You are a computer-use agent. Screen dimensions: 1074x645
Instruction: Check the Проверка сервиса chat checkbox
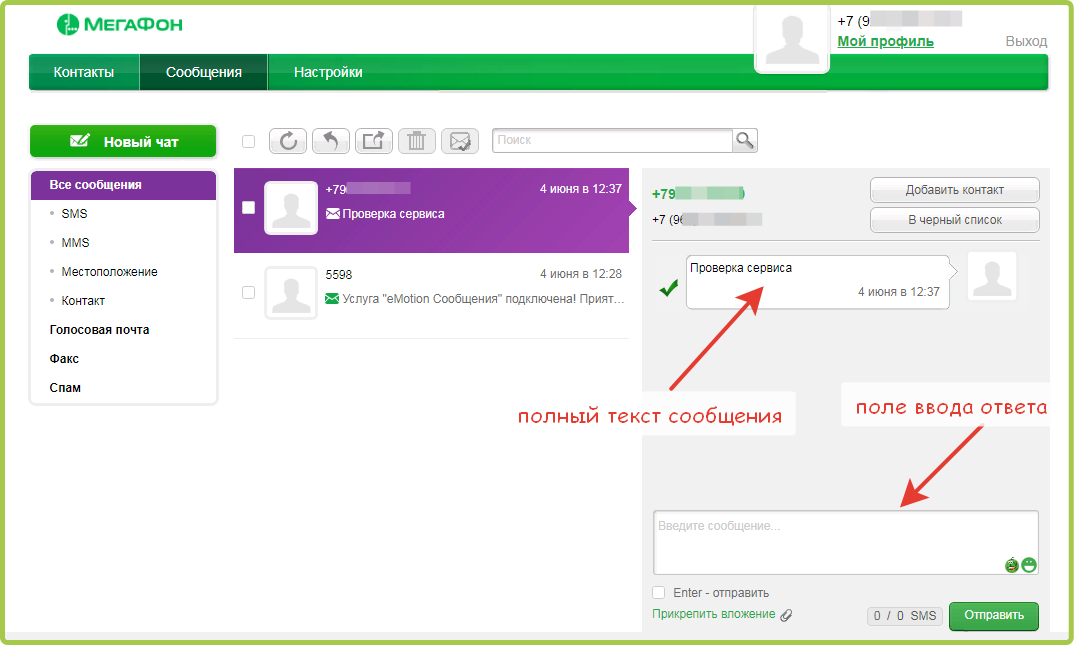[x=249, y=207]
